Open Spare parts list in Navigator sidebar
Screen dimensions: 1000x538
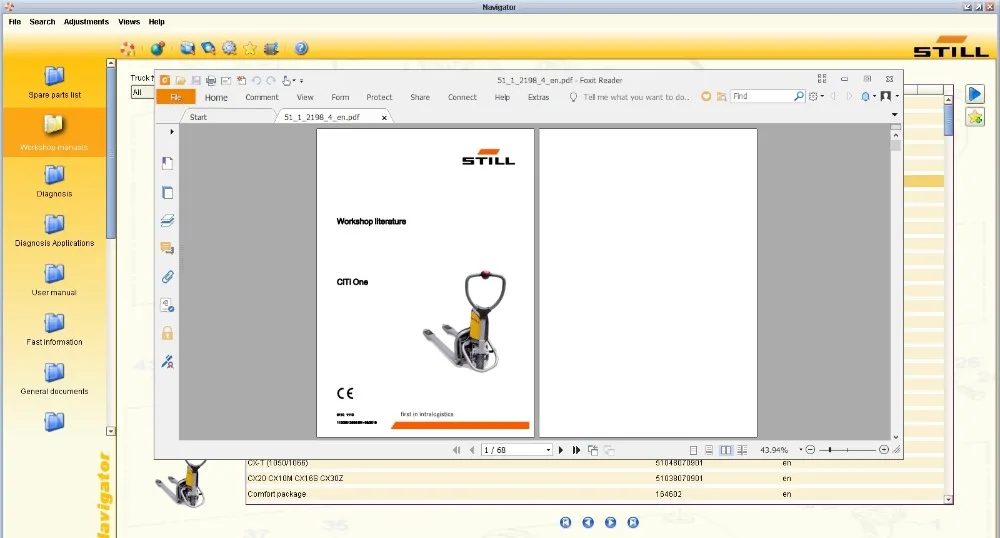(54, 83)
